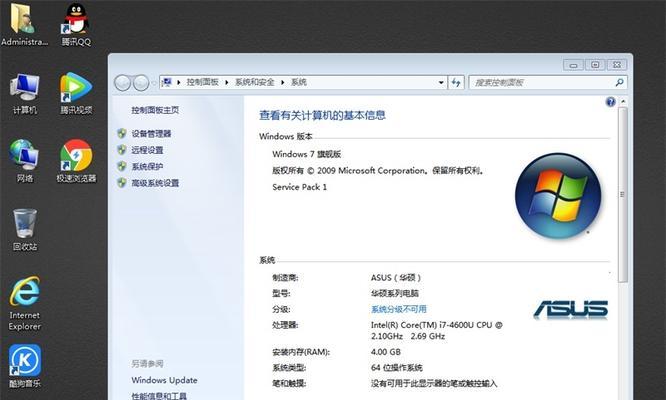This screenshot has width=666, height=400.
Task: Expand the arrow before 控制面板 breadcrumb
Action: point(178,82)
